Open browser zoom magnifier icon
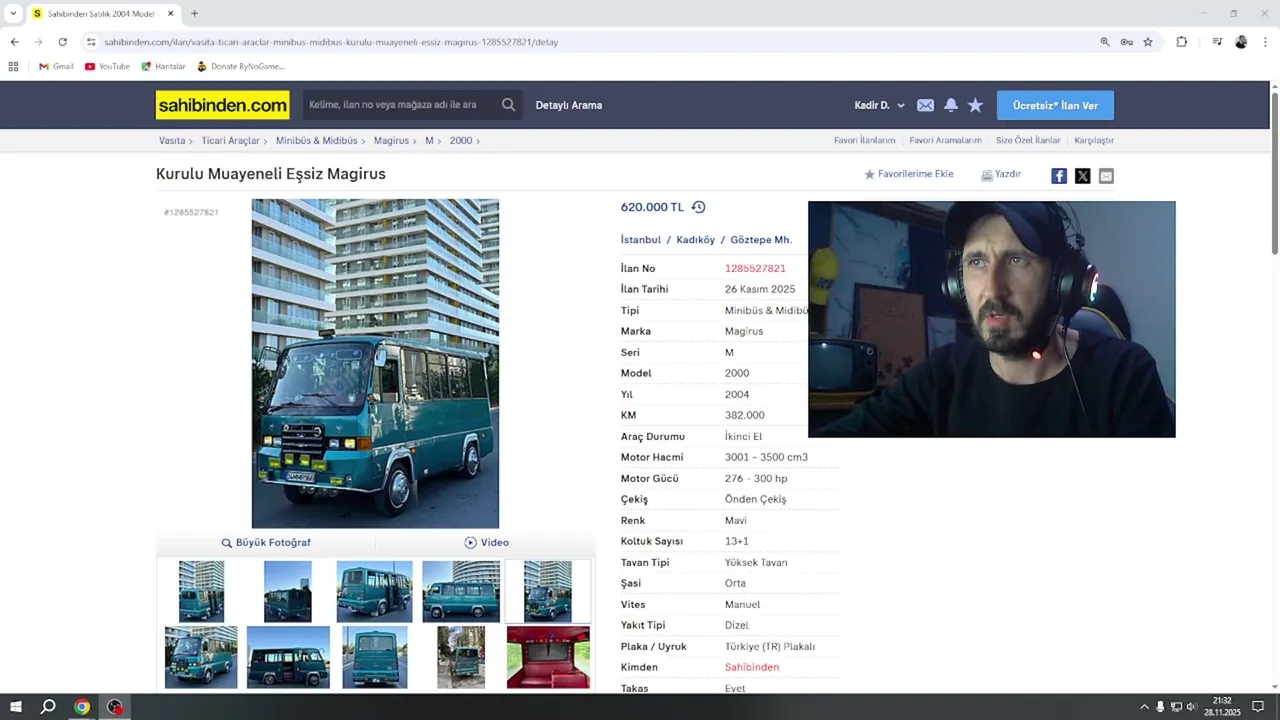The width and height of the screenshot is (1280, 720). tap(1105, 42)
